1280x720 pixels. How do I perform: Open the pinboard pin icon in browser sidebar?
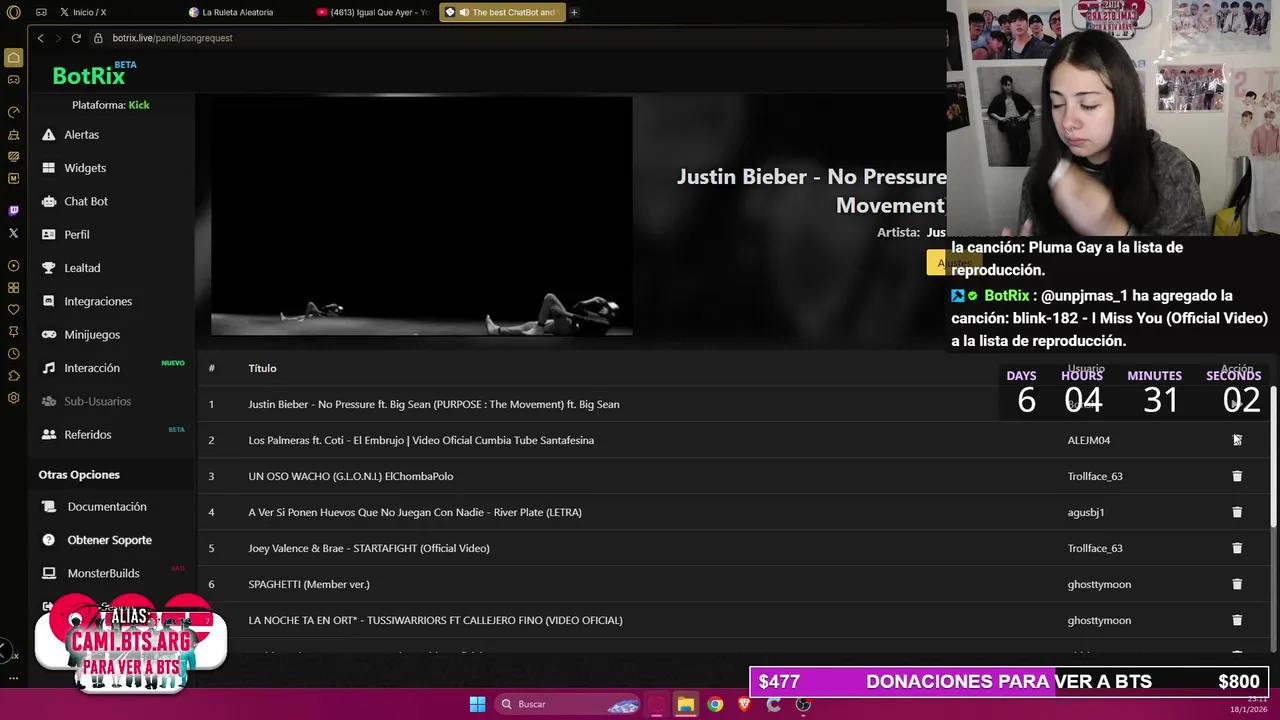(13, 332)
